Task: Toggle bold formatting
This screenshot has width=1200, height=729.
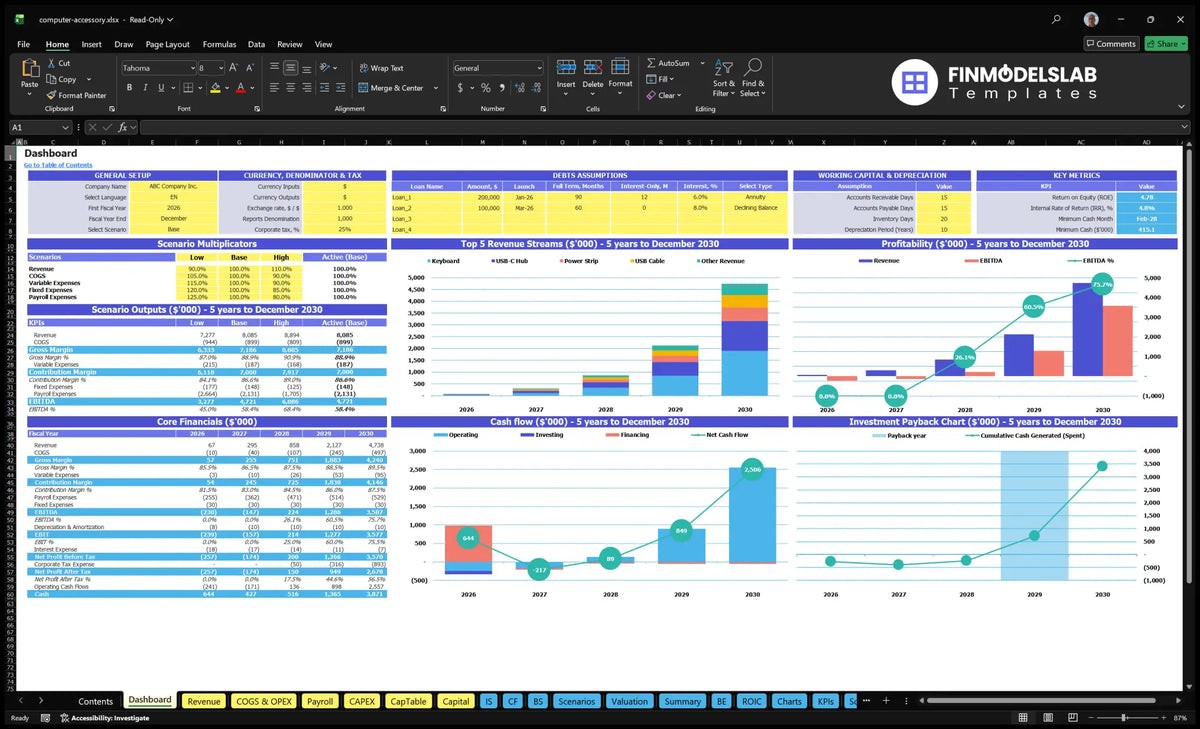Action: (x=129, y=88)
